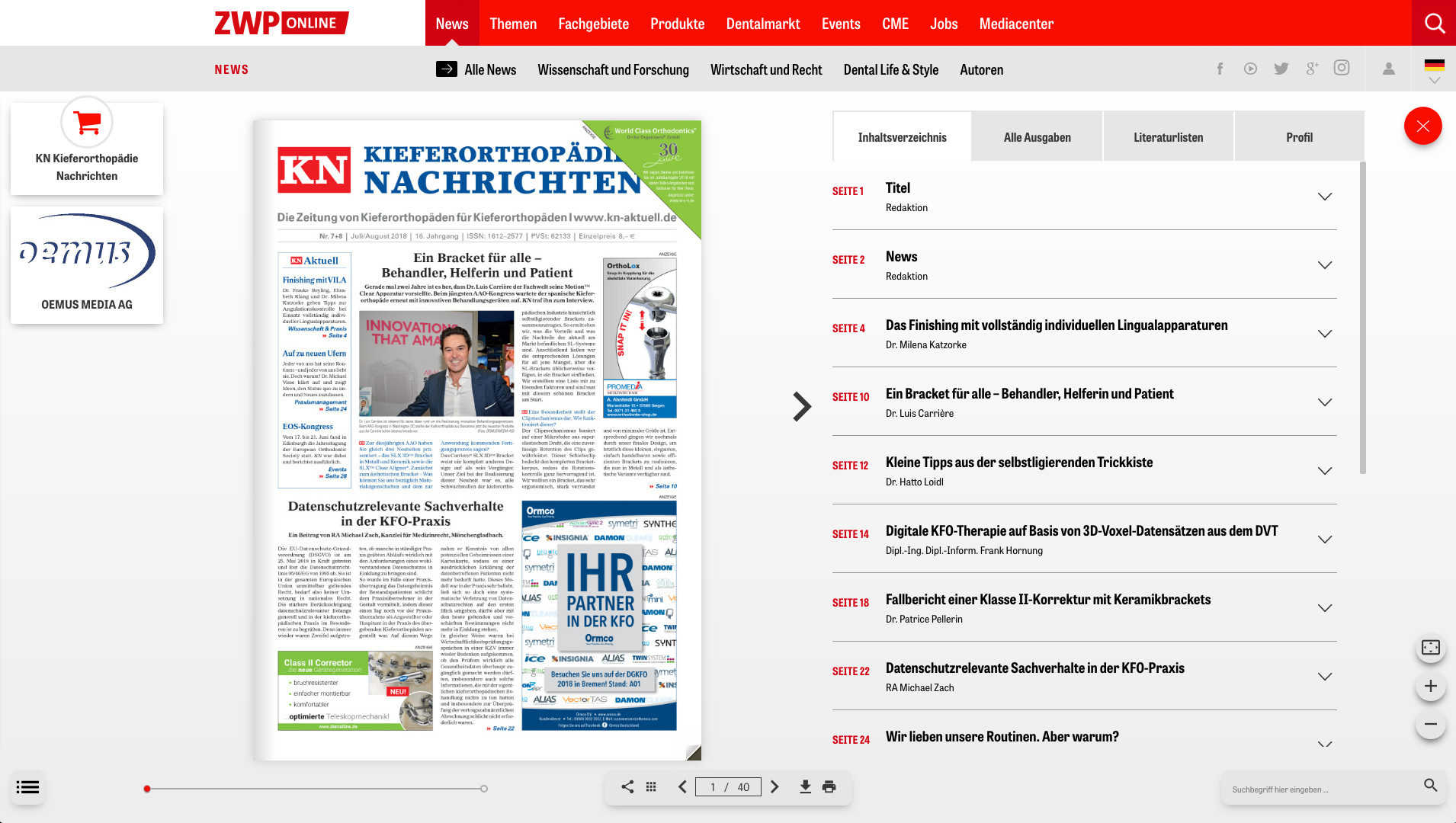
Task: Click the arrow icon beside Alle News
Action: point(447,69)
